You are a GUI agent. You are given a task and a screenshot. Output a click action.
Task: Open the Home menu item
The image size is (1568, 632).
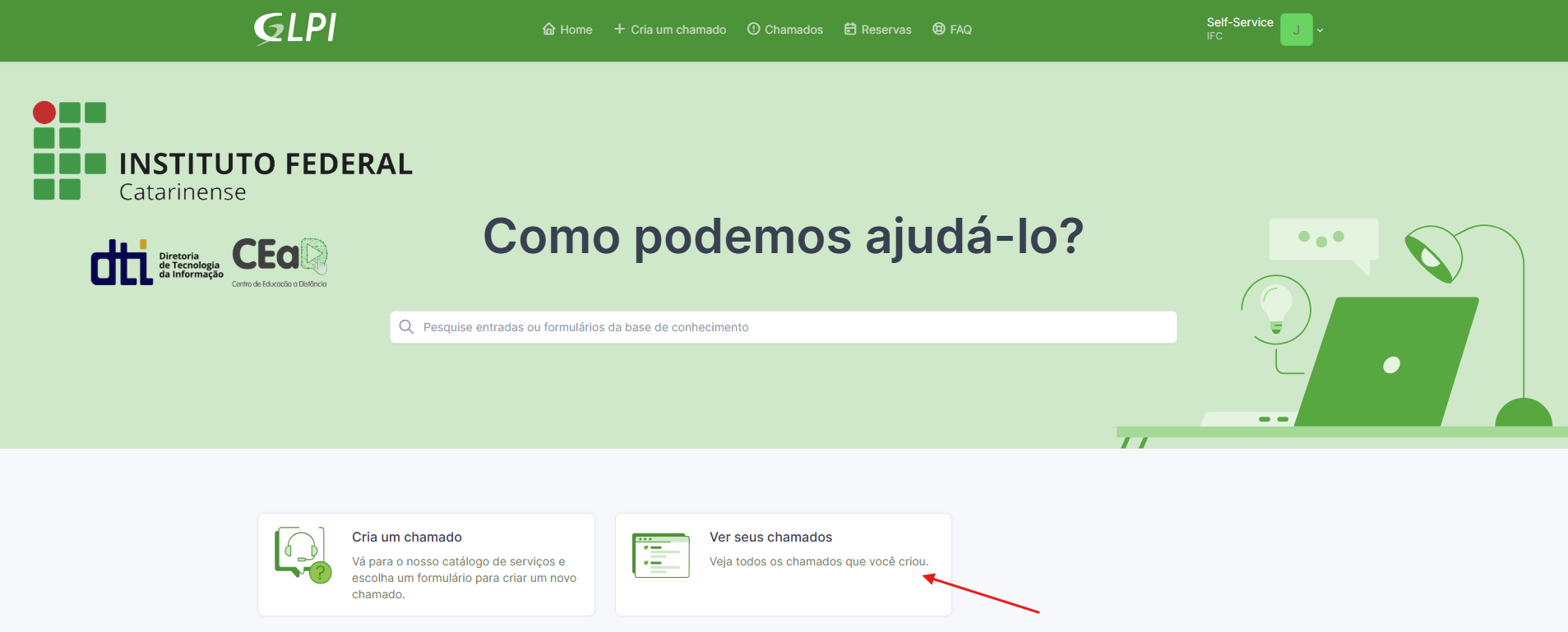(567, 30)
